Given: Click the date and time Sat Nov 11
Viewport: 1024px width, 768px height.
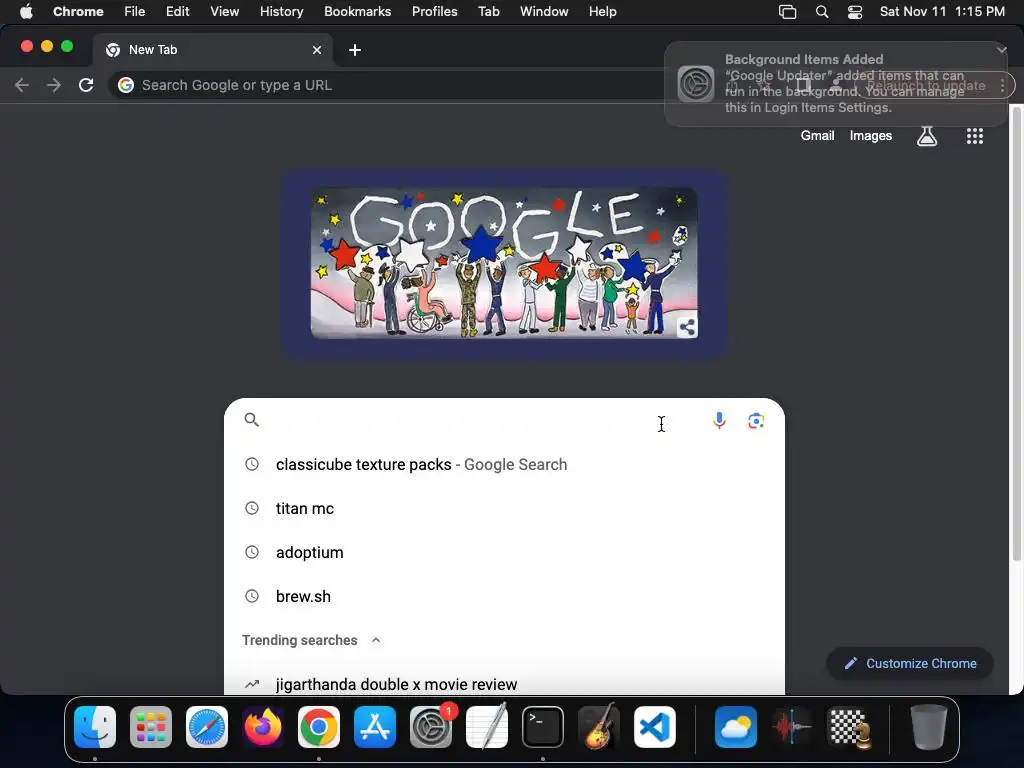Looking at the screenshot, I should (942, 11).
